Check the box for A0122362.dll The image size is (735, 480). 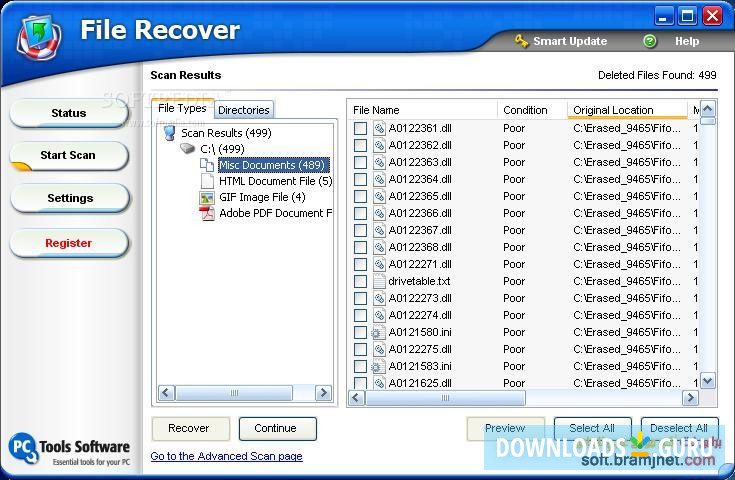(360, 145)
